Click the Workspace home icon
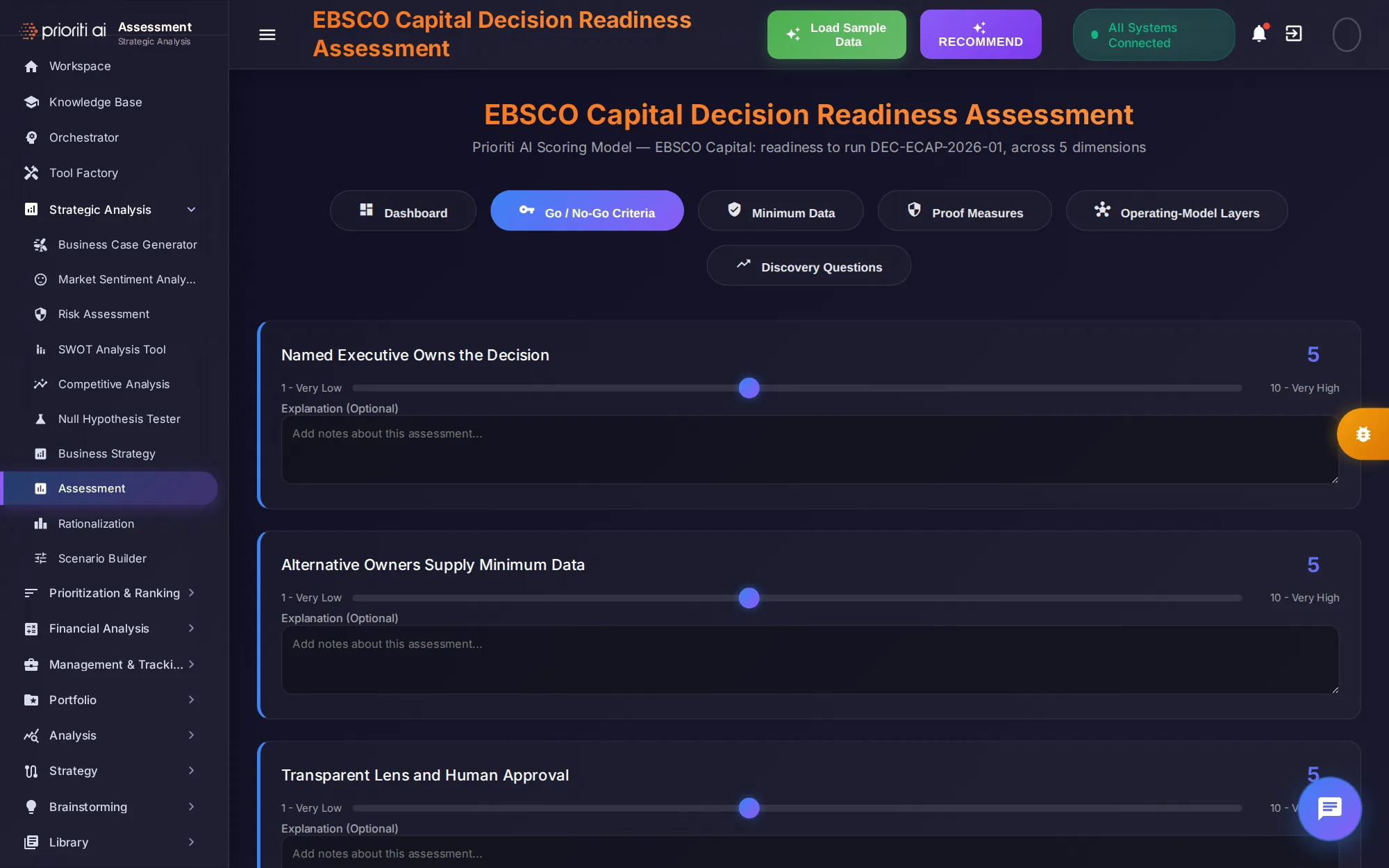Viewport: 1389px width, 868px height. pos(31,67)
